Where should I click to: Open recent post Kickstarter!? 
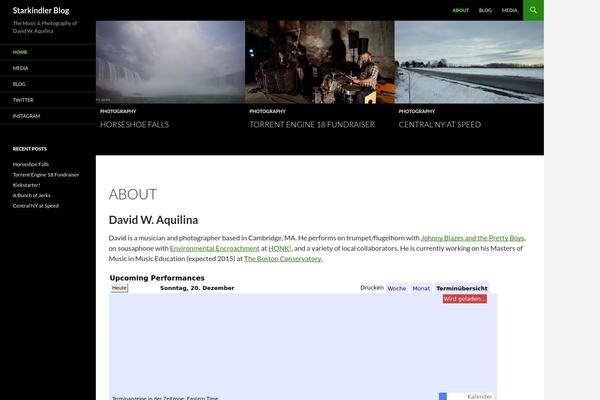[x=26, y=185]
